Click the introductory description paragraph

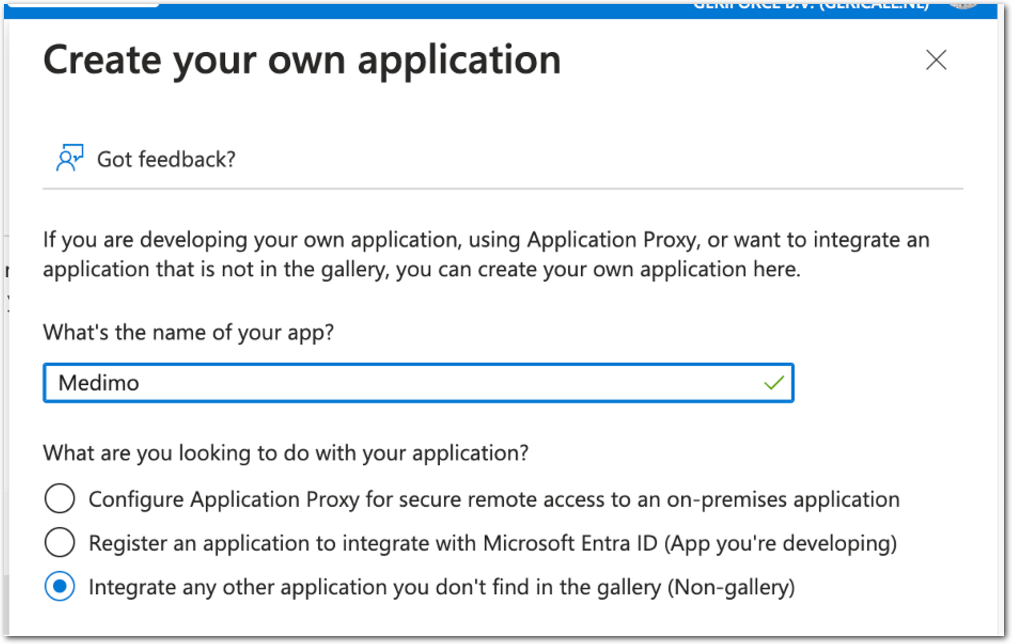486,255
